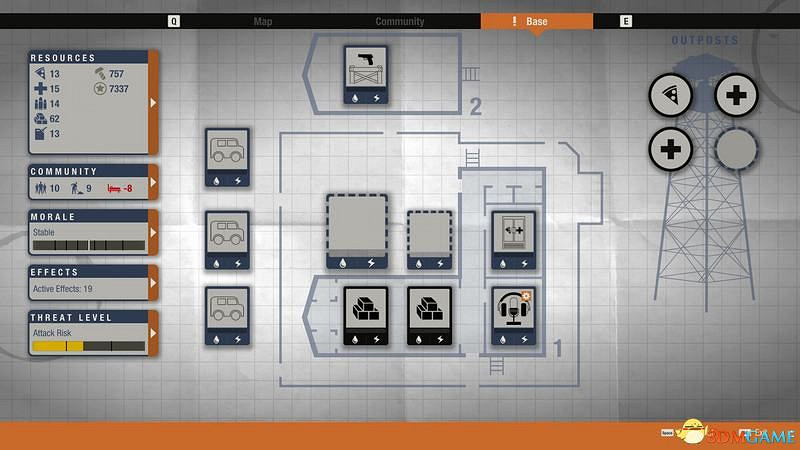
Task: Select the radio headset command center facility
Action: 514,315
